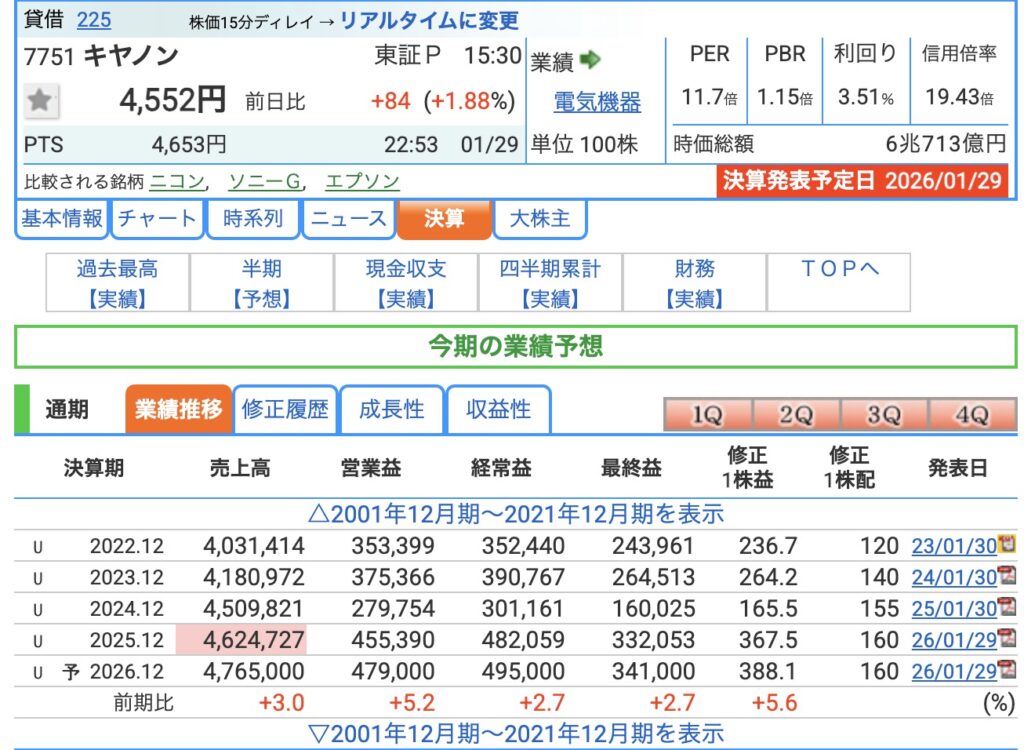Expand the ▽2001年12月期〜2021年12月期 link at bottom
Viewport: 1024px width, 750px height.
point(515,733)
